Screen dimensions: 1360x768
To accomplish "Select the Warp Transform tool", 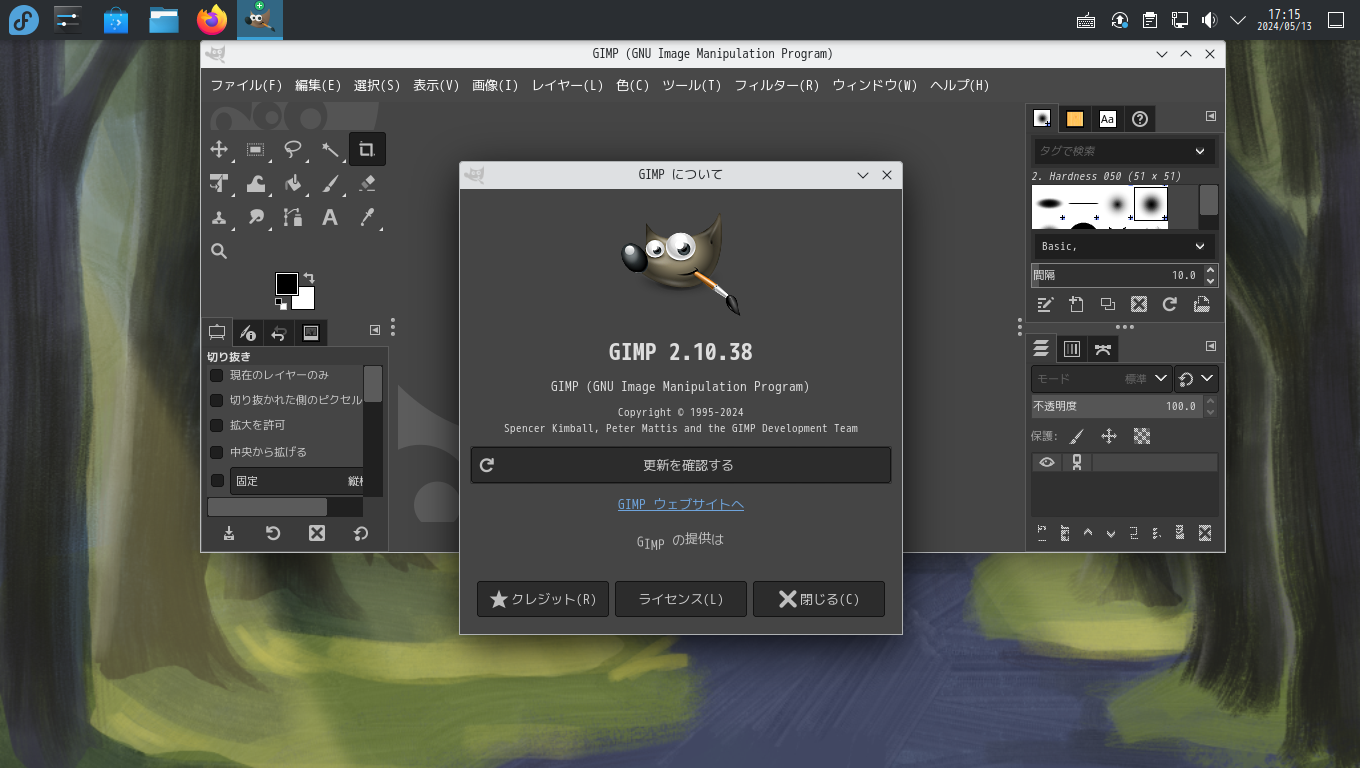I will pyautogui.click(x=255, y=184).
